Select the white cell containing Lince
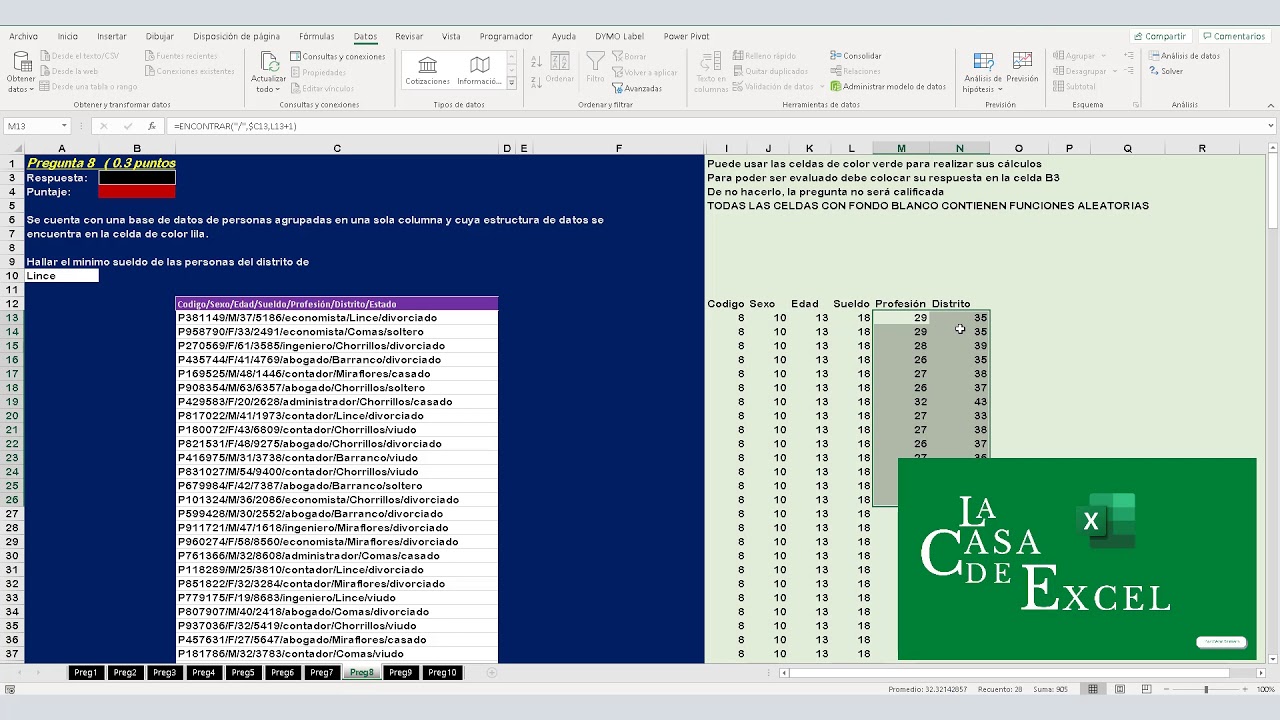Viewport: 1280px width, 720px height. (x=61, y=276)
